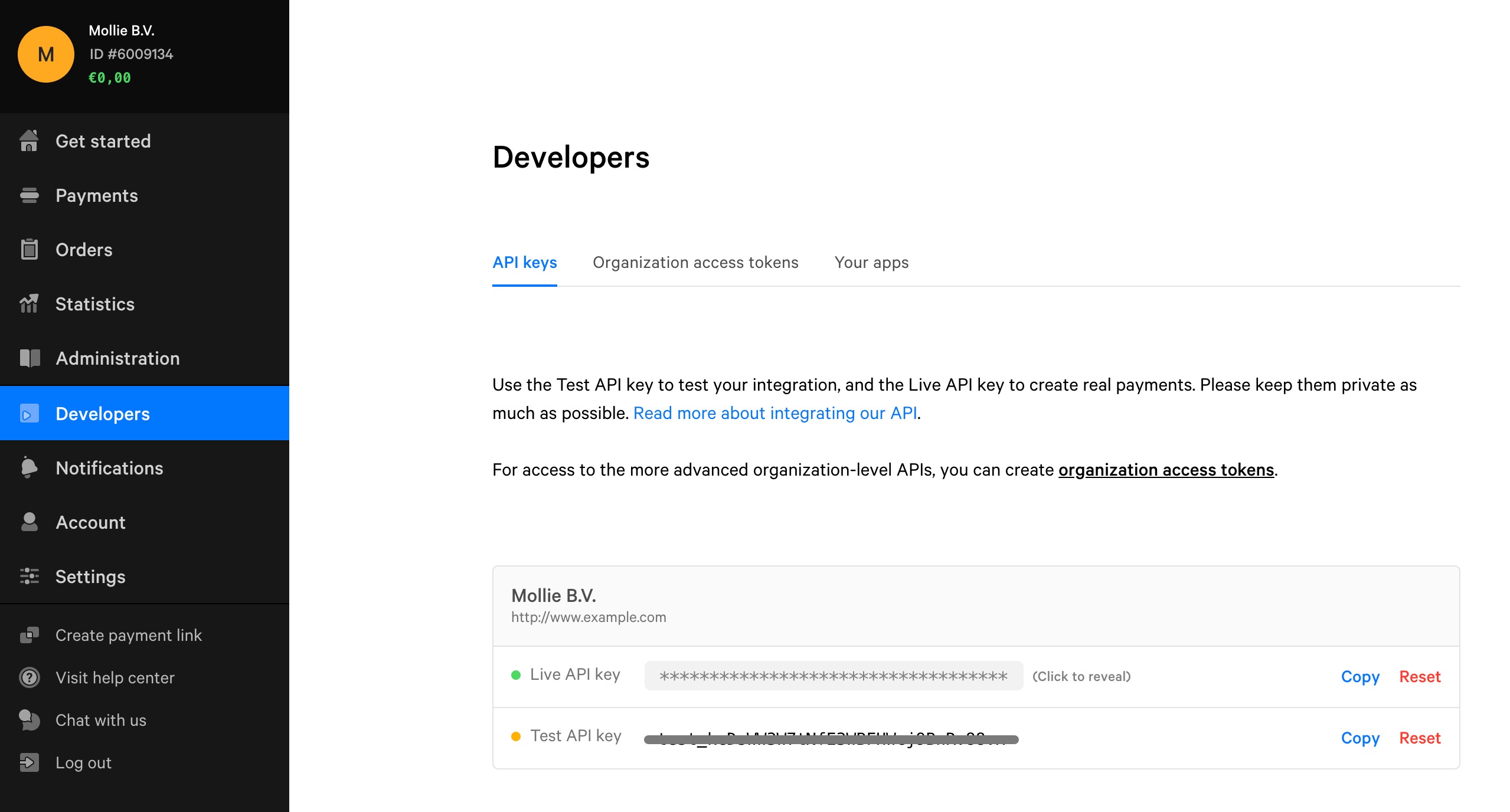Copy the Live API key

(x=1359, y=676)
